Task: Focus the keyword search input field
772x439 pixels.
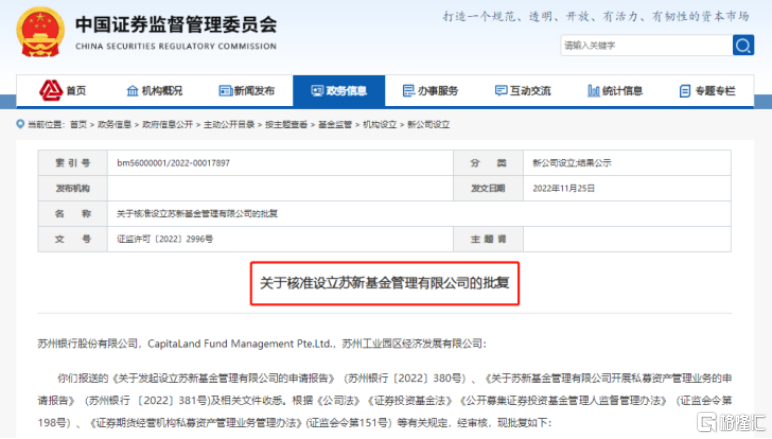Action: [x=646, y=45]
